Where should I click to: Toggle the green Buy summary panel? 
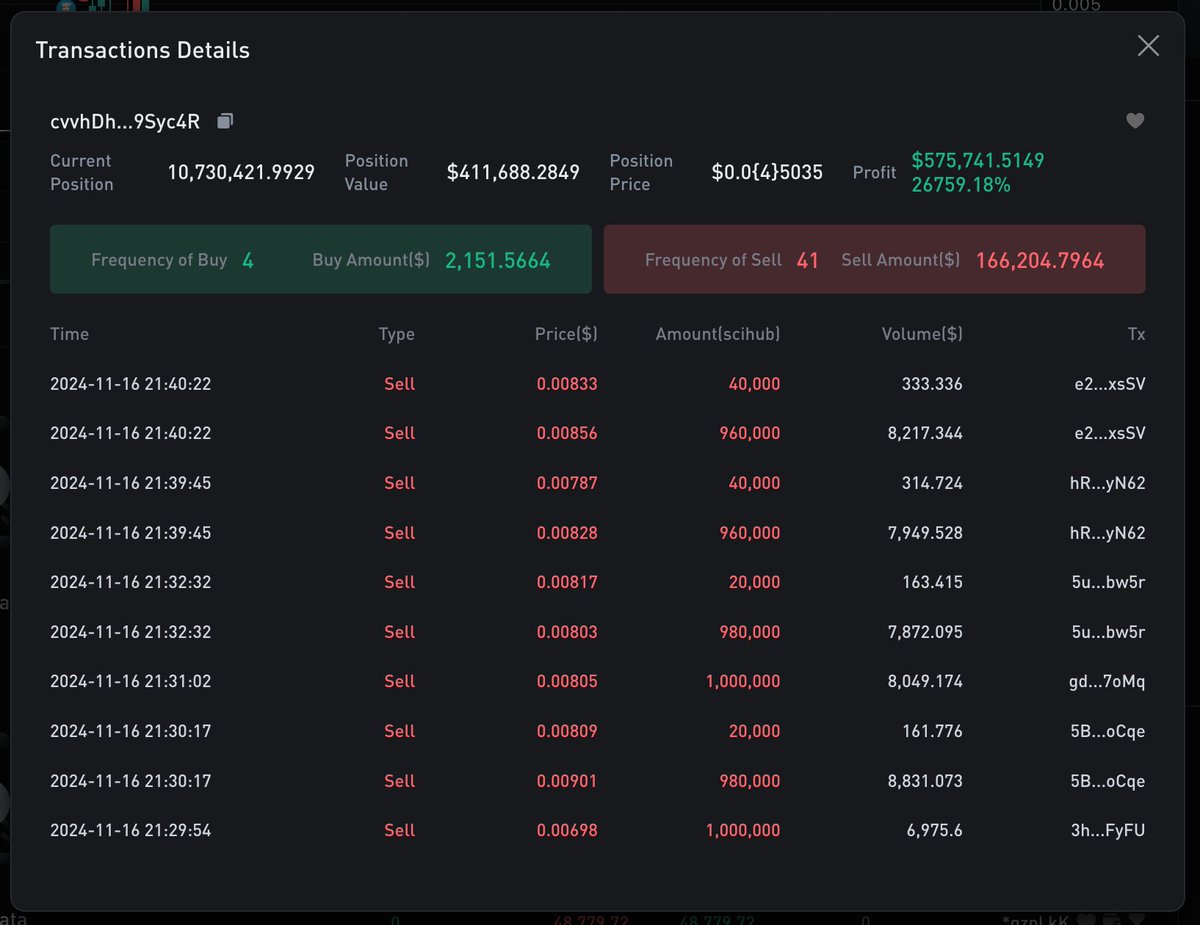[320, 260]
